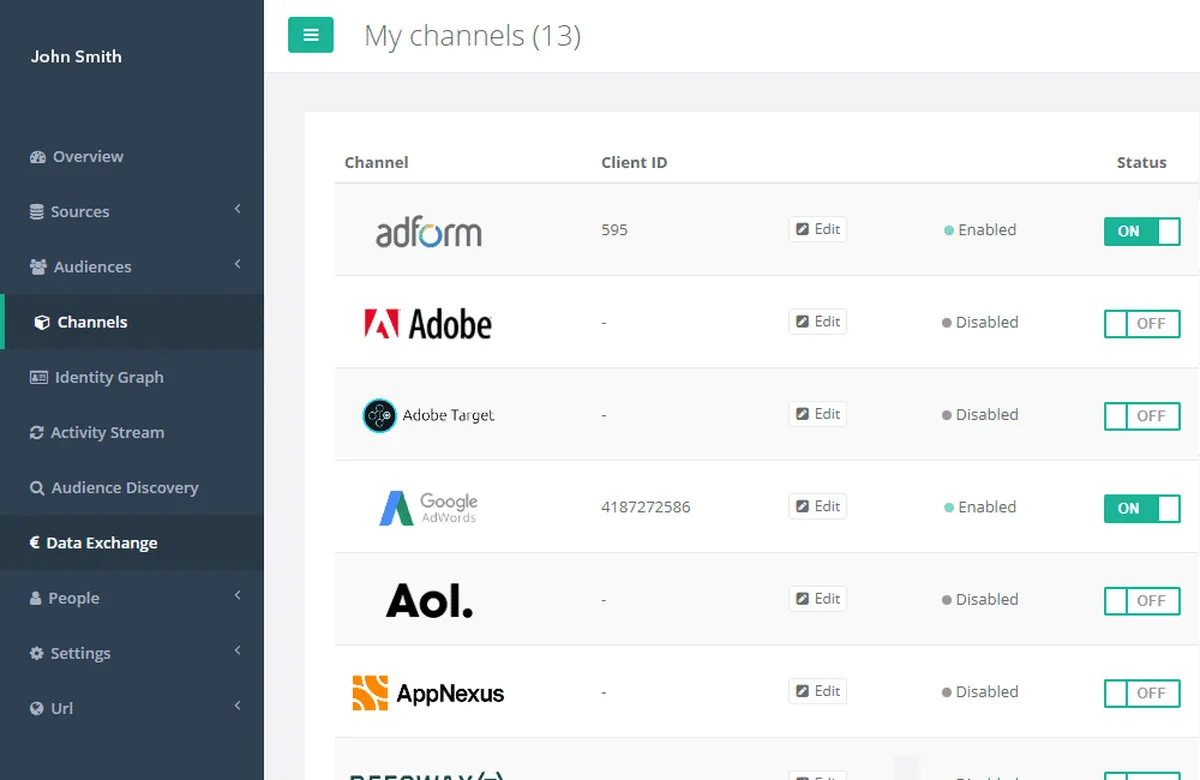Click the Adobe Target logo

(428, 415)
